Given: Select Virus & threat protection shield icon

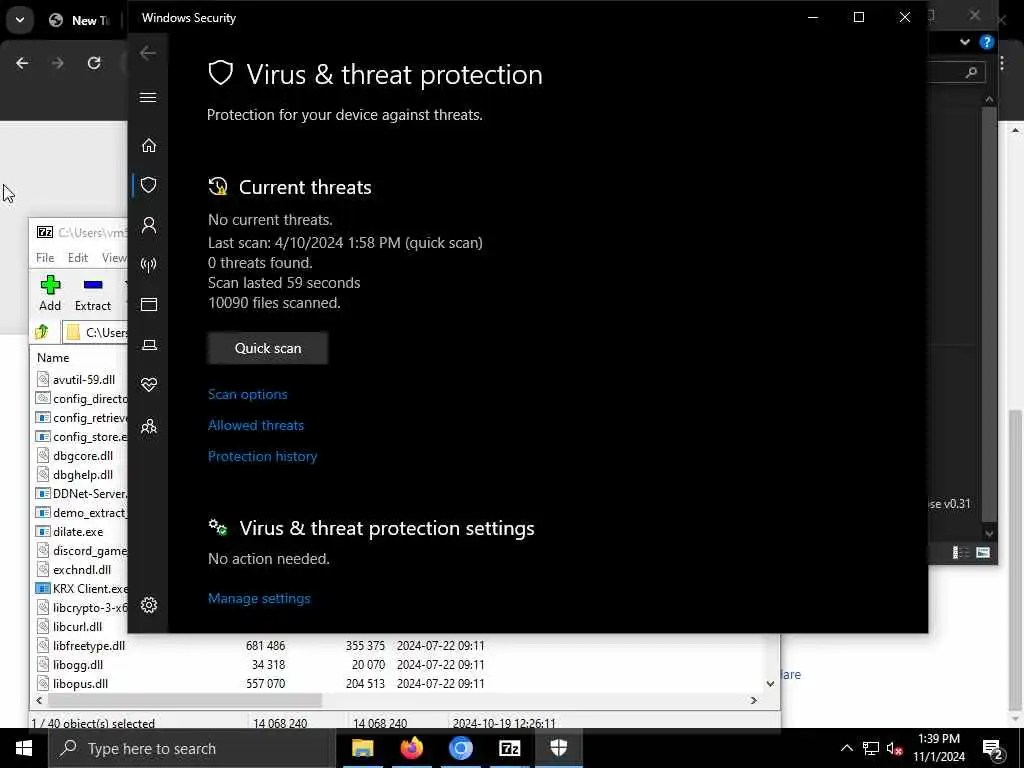Looking at the screenshot, I should (149, 185).
